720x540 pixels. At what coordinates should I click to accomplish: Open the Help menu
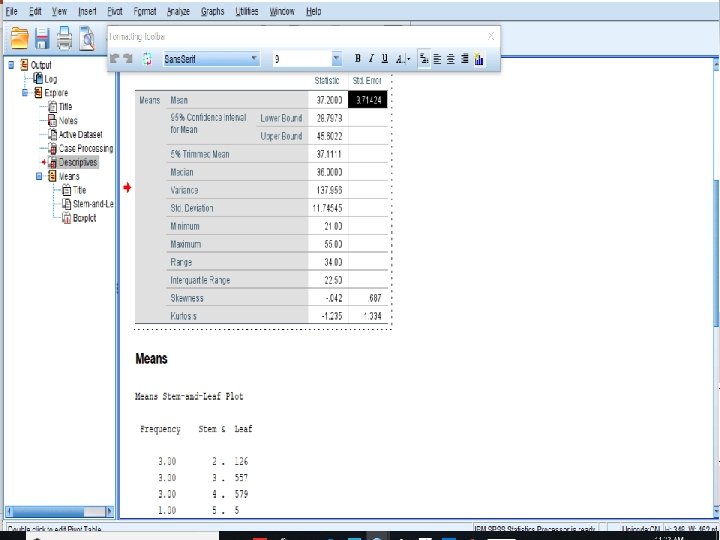pos(314,11)
